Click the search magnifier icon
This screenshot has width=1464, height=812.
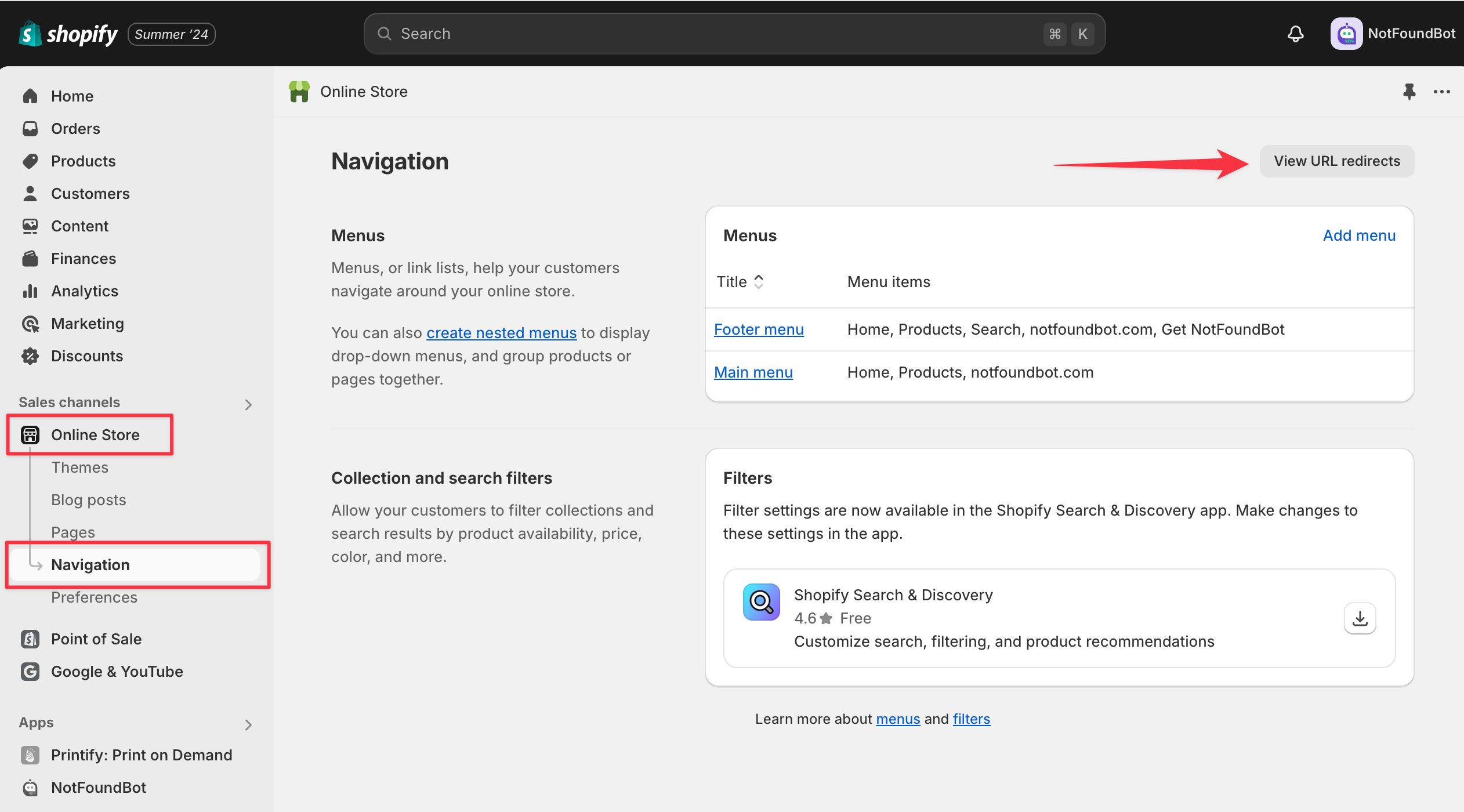(x=385, y=34)
